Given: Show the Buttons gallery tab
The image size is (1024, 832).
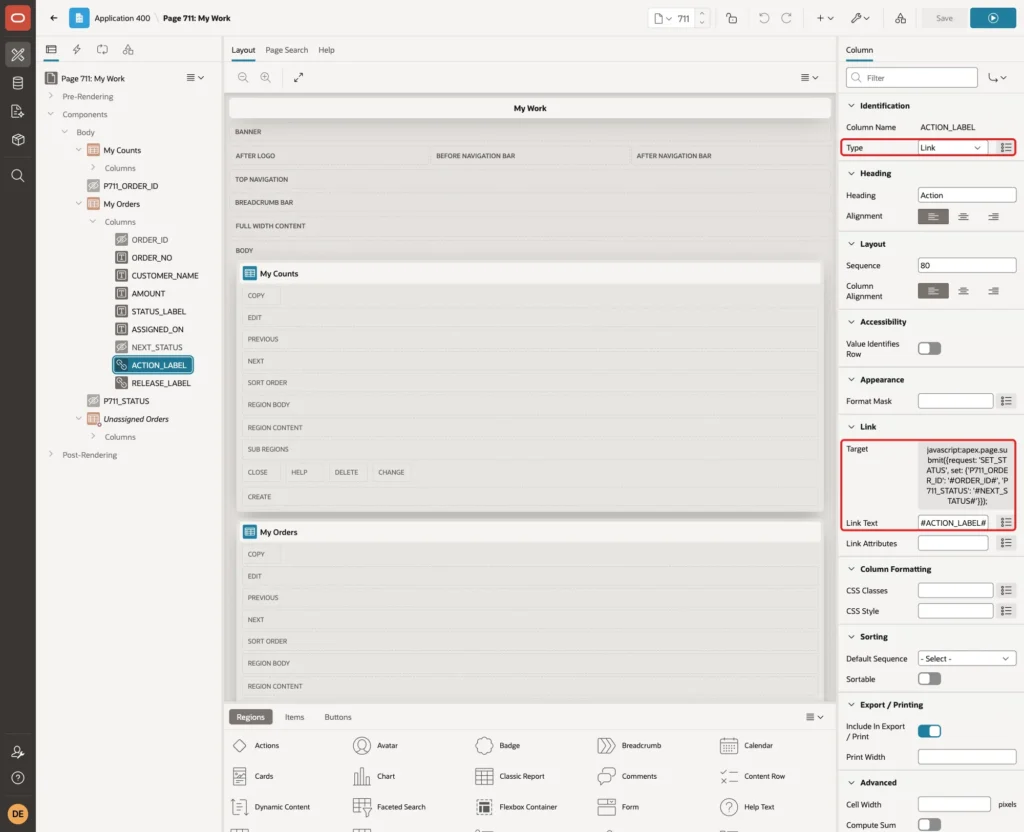Looking at the screenshot, I should coord(338,717).
